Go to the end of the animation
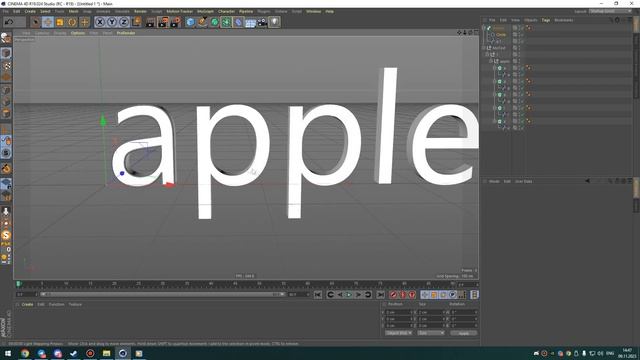Image resolution: width=640 pixels, height=360 pixels. pyautogui.click(x=380, y=295)
